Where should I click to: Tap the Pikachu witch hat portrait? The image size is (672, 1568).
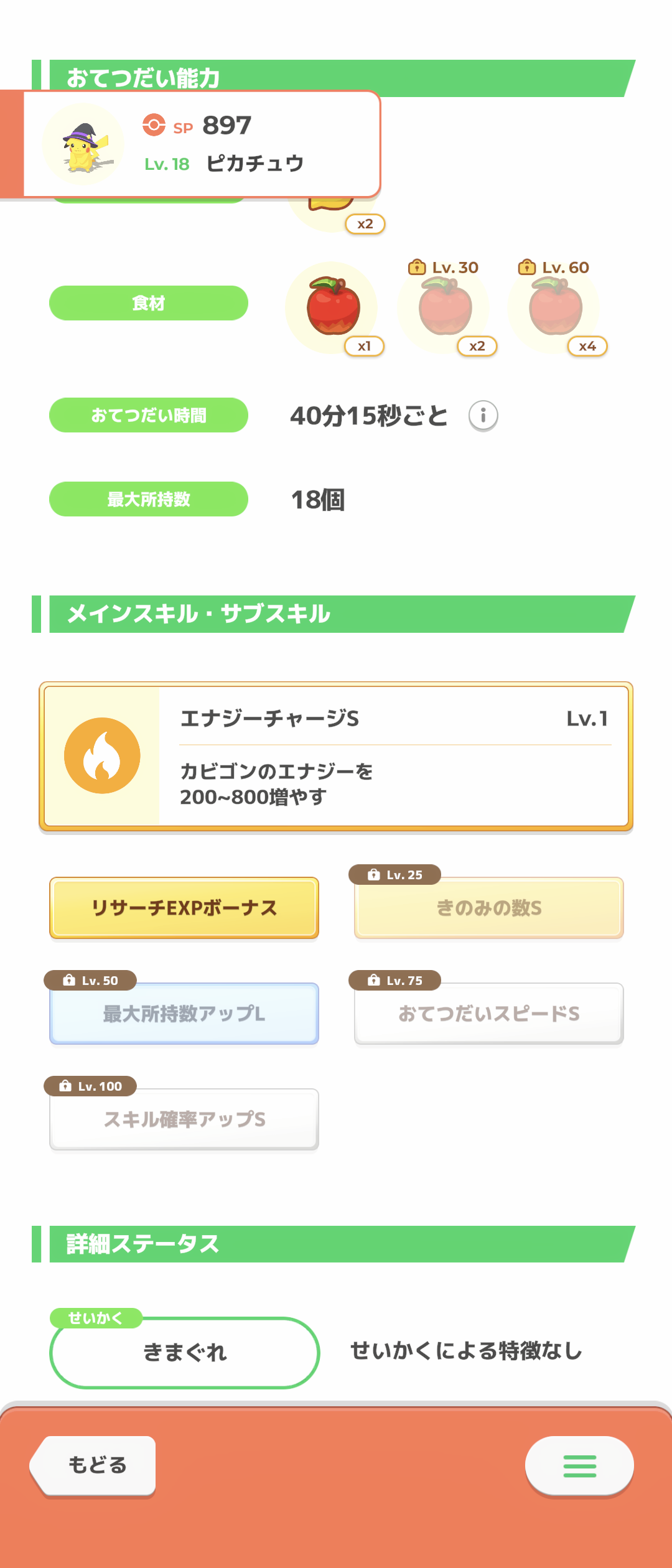tap(83, 144)
